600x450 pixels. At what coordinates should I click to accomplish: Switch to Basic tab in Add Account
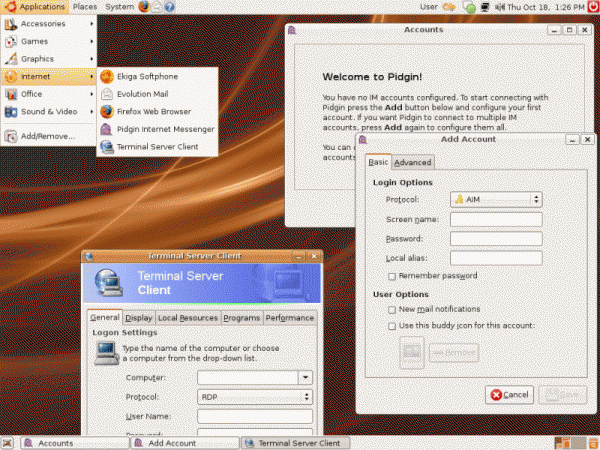pos(378,162)
